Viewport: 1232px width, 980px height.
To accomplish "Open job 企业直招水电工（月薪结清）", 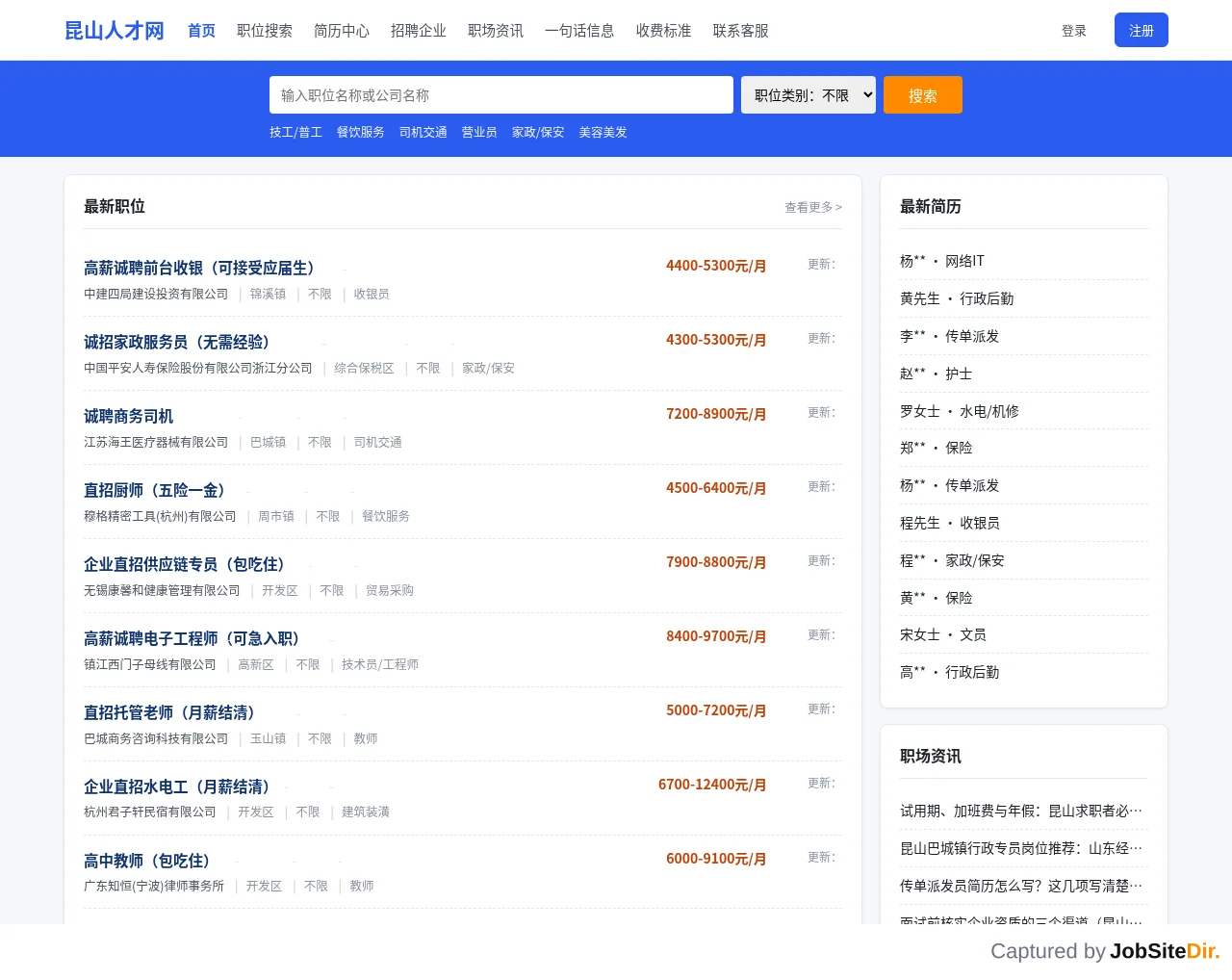I will pyautogui.click(x=176, y=787).
